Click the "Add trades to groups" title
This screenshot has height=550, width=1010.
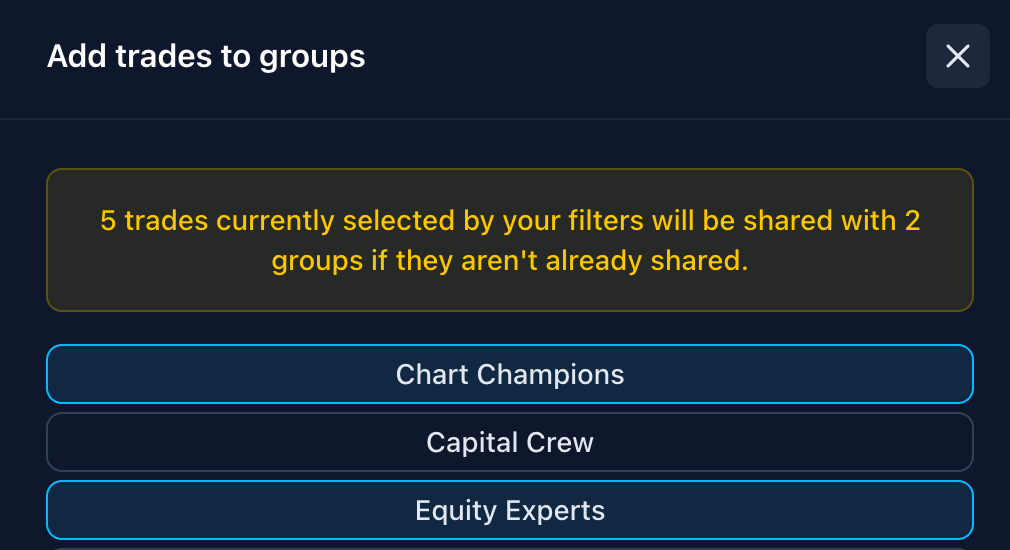point(206,56)
